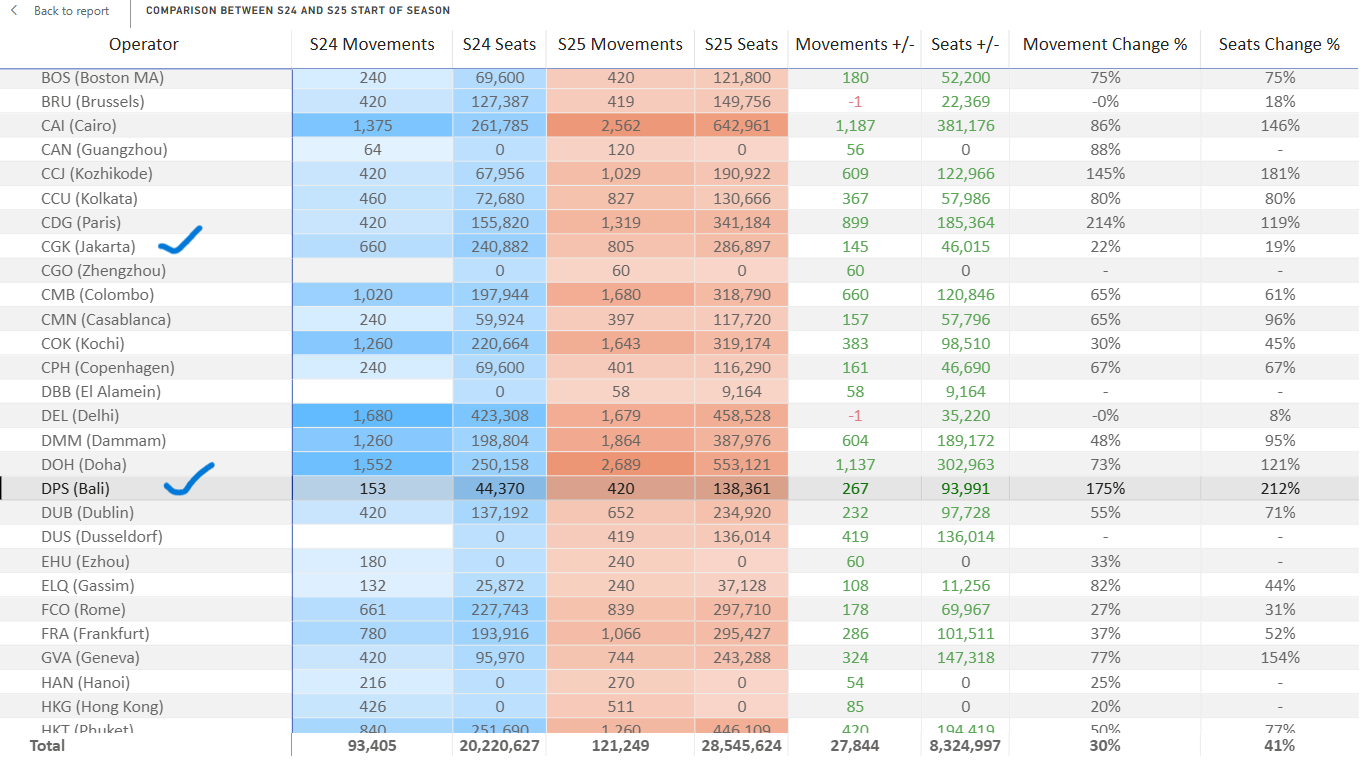Sort by Movement Change % header
Screen dimensions: 1364x760
1105,44
